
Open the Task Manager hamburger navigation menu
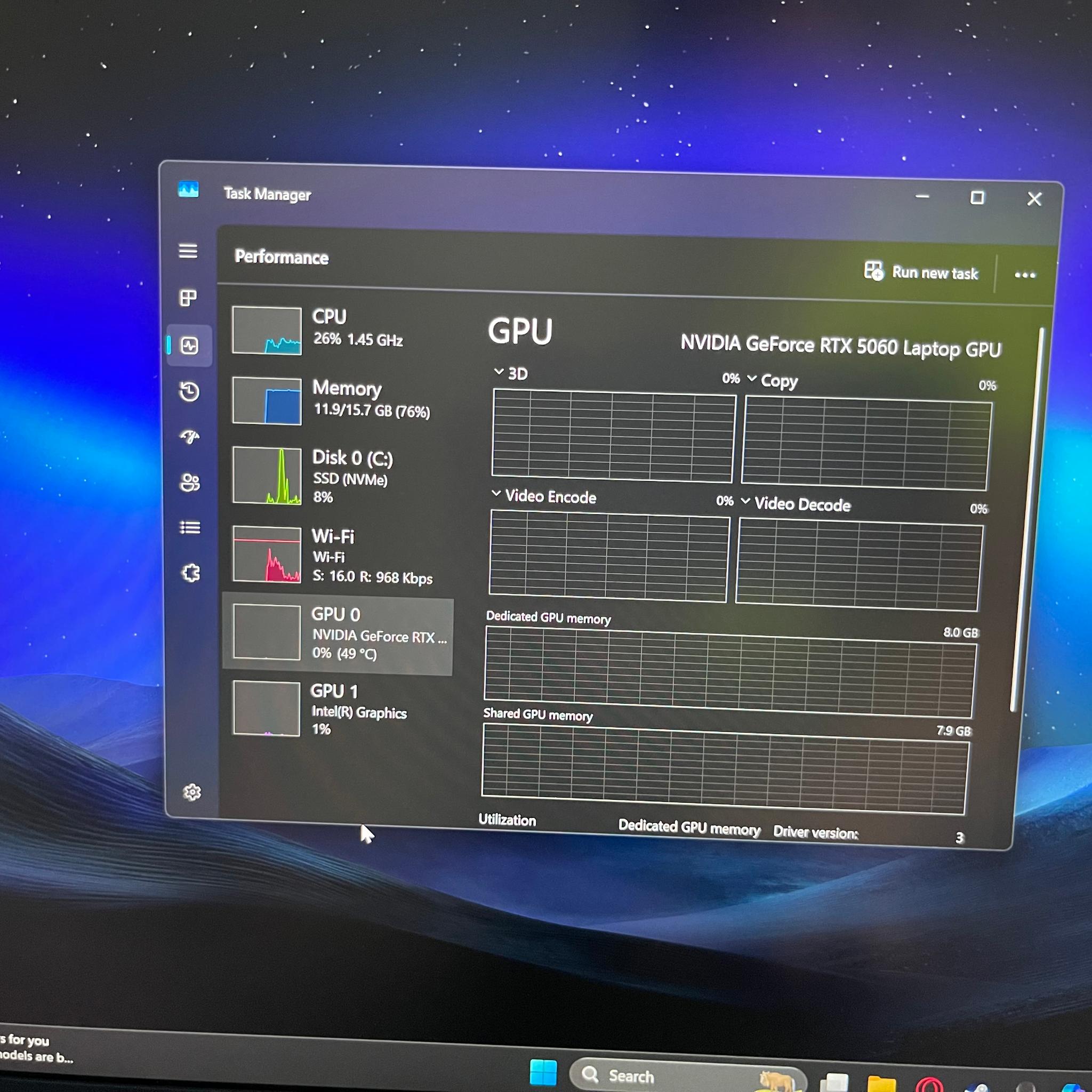188,251
